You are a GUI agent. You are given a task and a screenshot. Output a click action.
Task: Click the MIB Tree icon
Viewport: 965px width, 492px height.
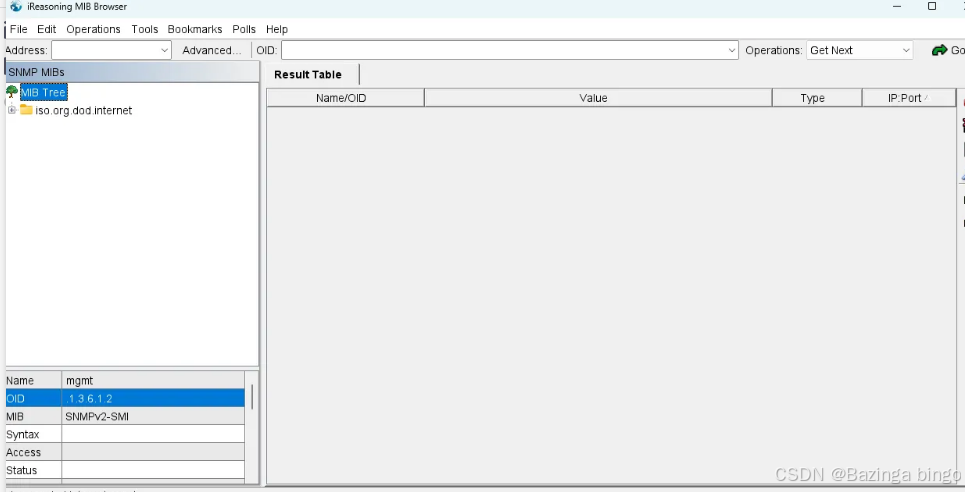12,92
